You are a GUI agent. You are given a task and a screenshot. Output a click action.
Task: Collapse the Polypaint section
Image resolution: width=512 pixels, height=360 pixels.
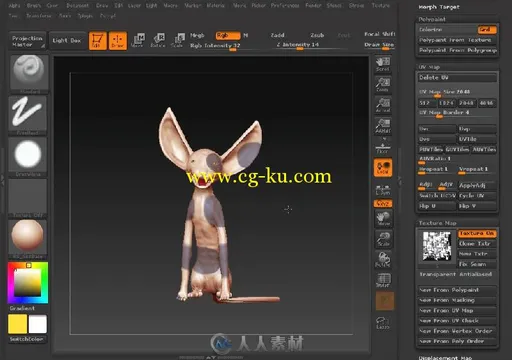[x=432, y=19]
